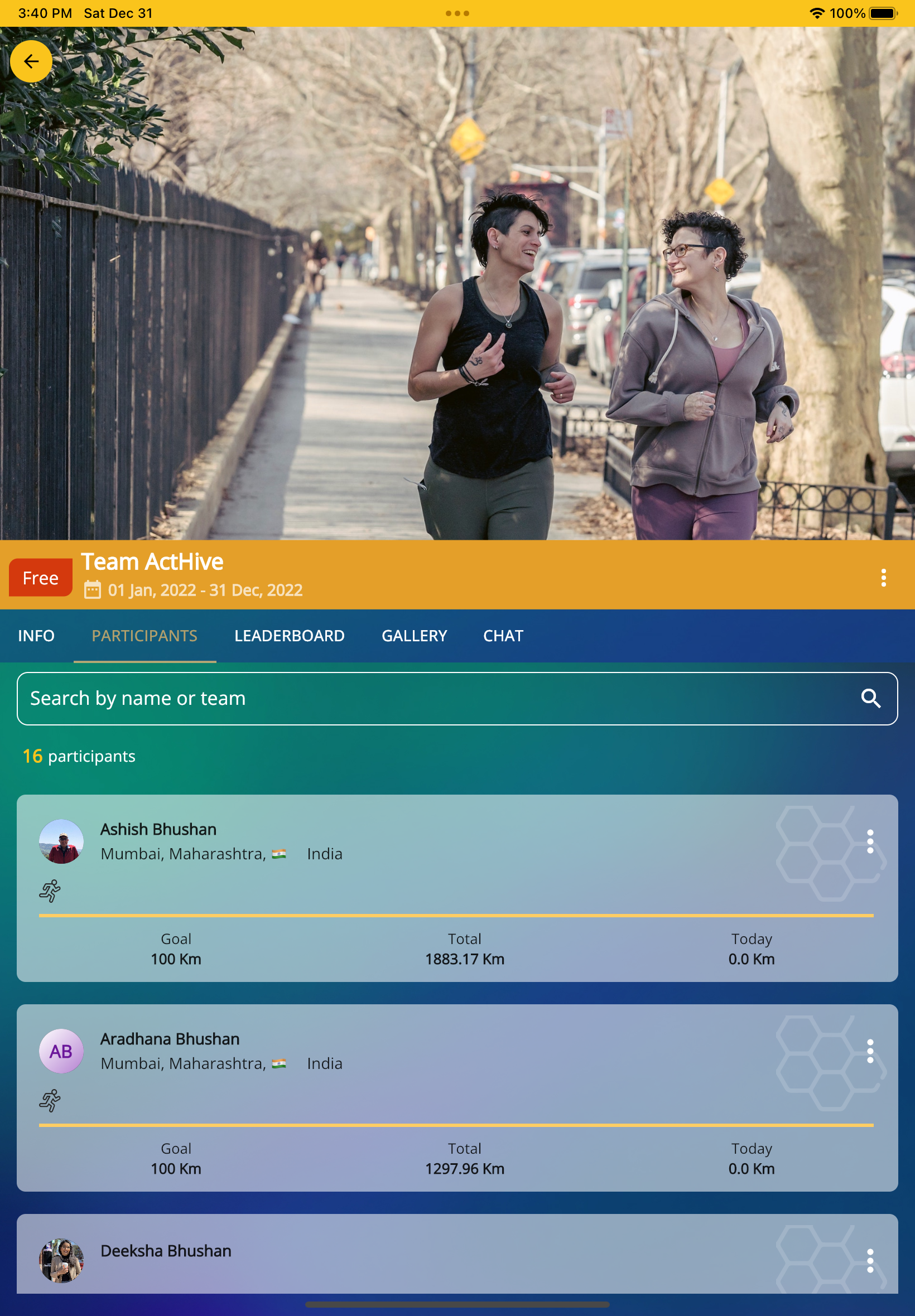Tap Ashish's Mumbai, Maharashtra location
This screenshot has height=1316, width=915.
184,854
